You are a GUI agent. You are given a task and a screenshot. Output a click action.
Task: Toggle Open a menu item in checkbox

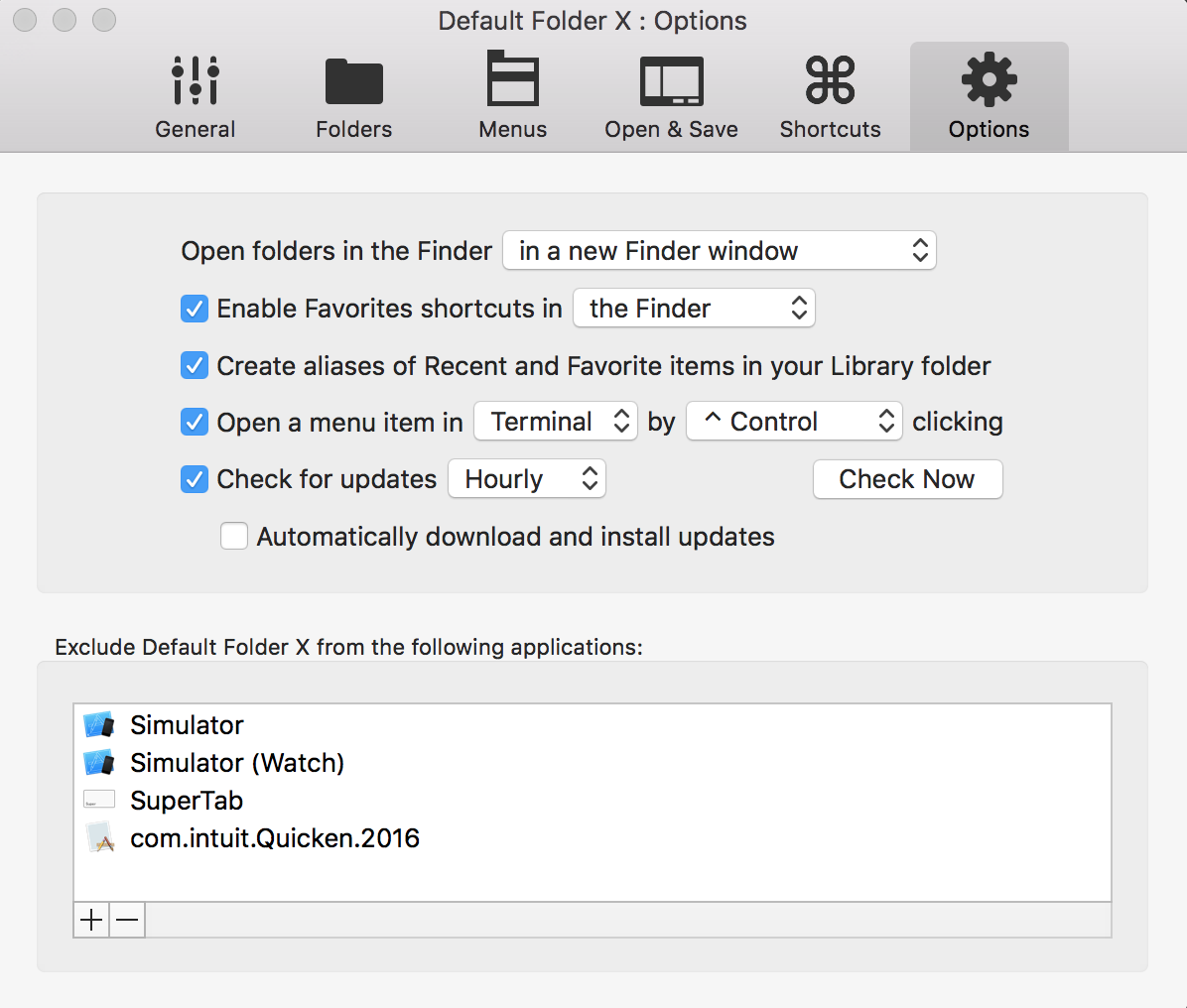tap(195, 422)
